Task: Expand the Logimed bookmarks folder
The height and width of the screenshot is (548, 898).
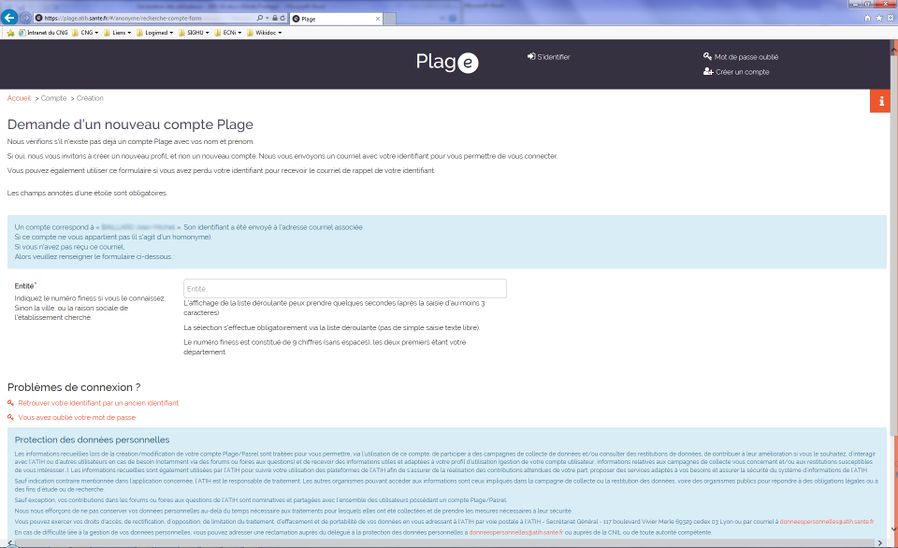Action: pyautogui.click(x=155, y=33)
